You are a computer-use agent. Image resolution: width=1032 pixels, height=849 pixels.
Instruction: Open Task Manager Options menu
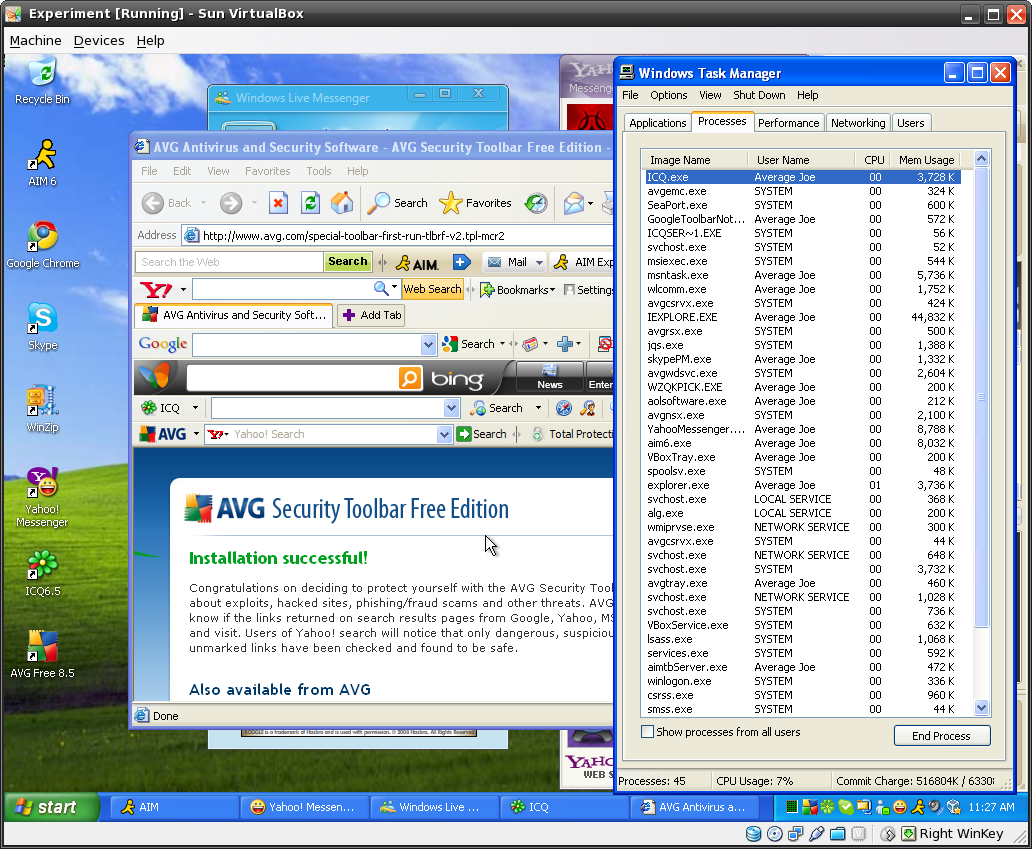668,95
